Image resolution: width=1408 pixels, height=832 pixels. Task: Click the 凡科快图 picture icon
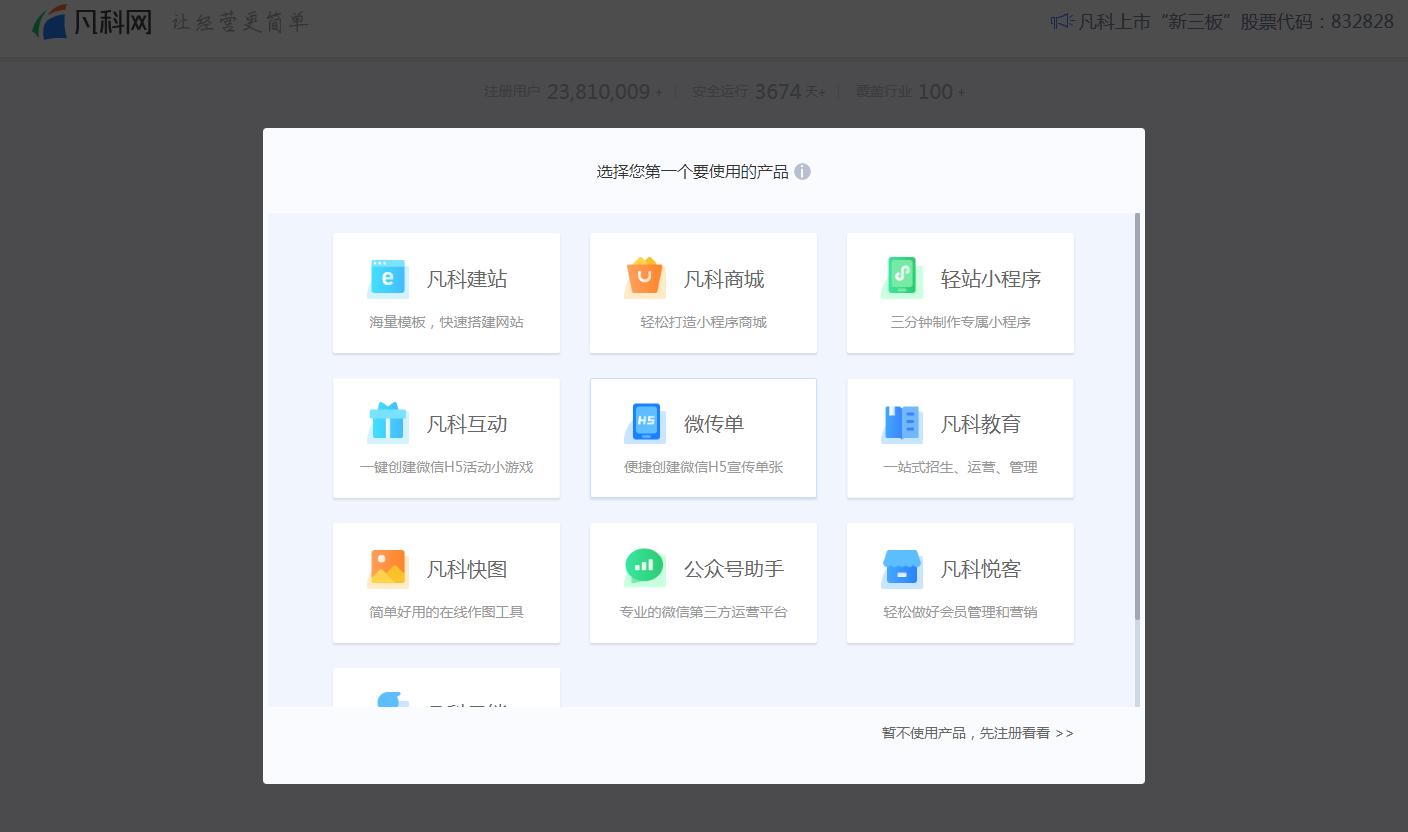(388, 568)
